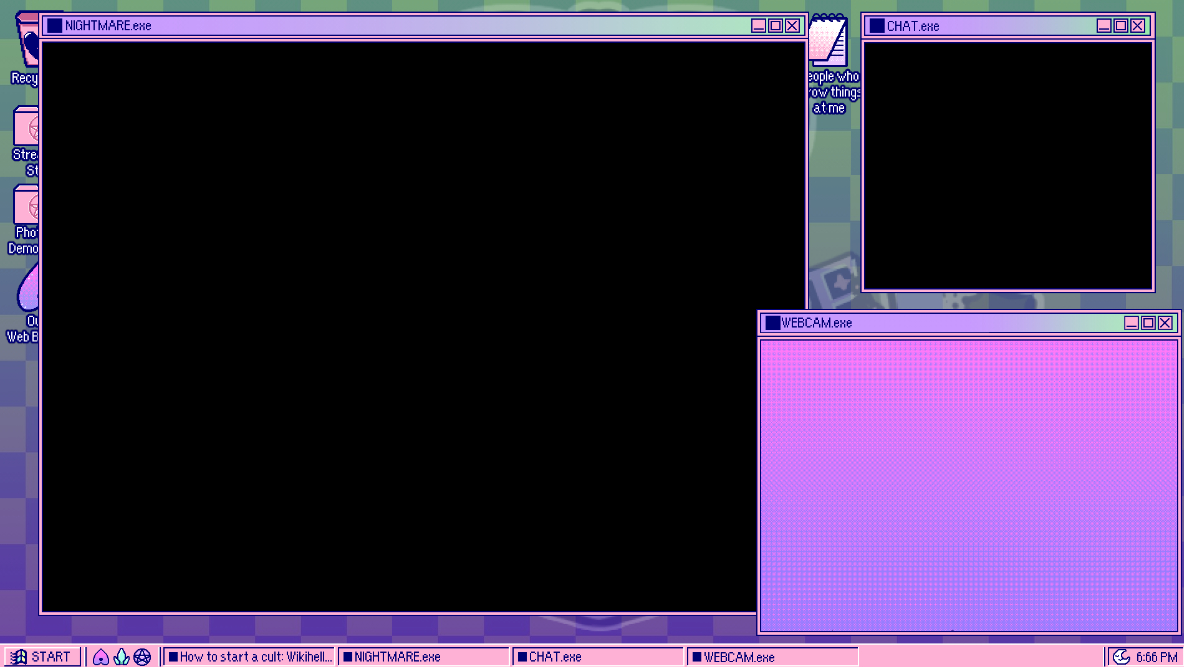Click the CHAT.exe title bar icon
Image resolution: width=1184 pixels, height=667 pixels.
point(877,26)
